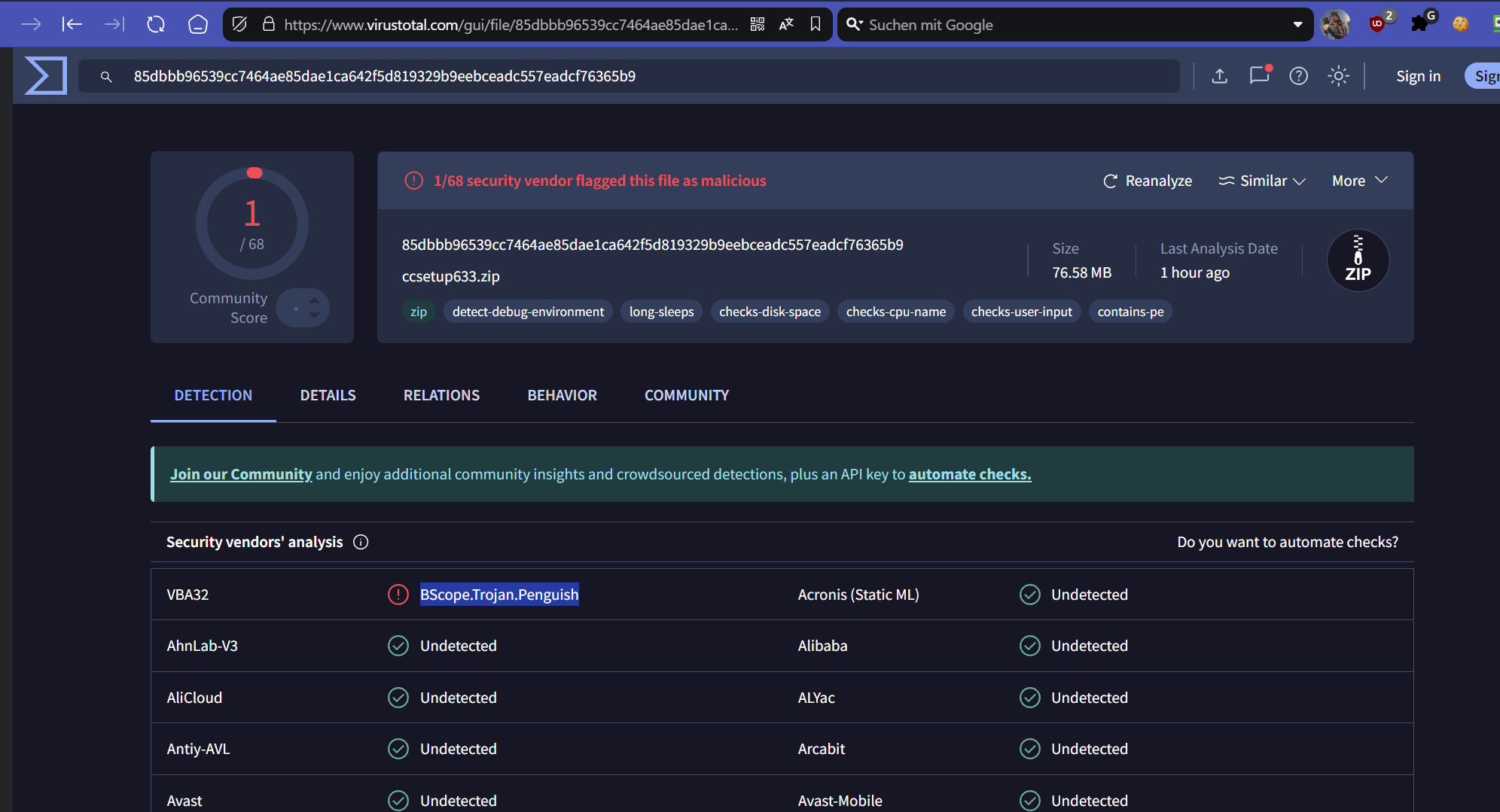Click the VirusTotal logo
Screen dimensions: 1500x812
pyautogui.click(x=46, y=76)
